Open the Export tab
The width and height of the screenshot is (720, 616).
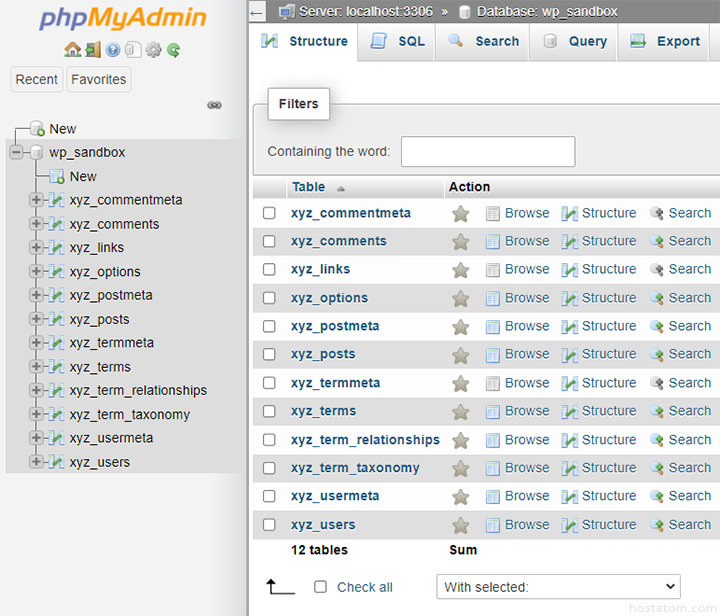(x=665, y=42)
